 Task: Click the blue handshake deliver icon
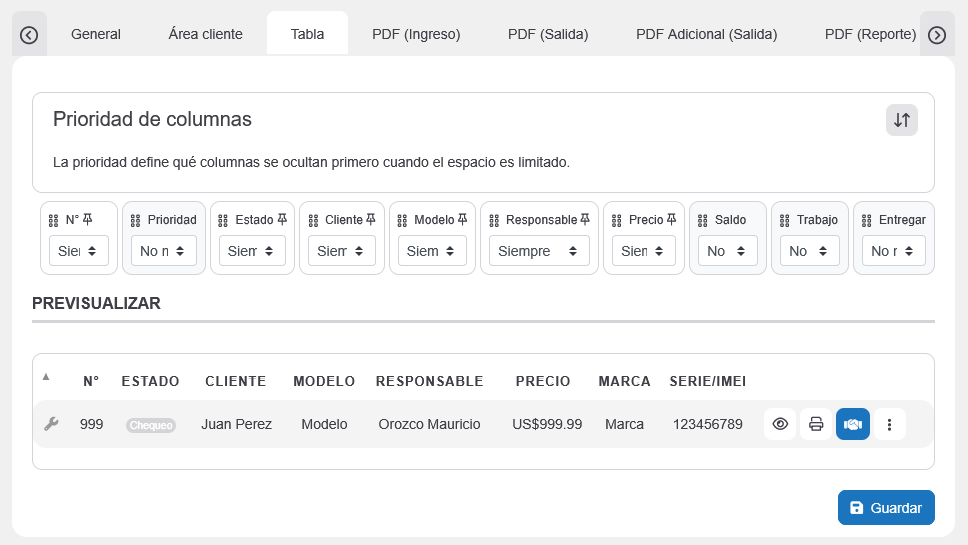pos(852,424)
